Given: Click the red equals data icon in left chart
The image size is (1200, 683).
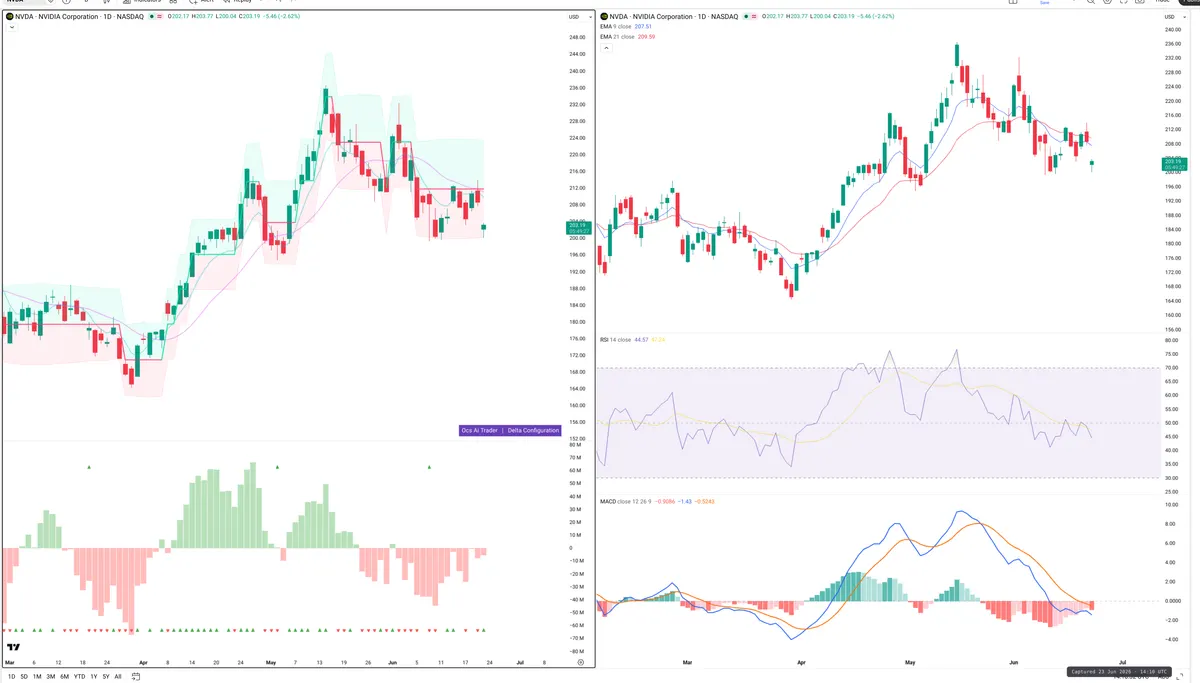Looking at the screenshot, I should pyautogui.click(x=160, y=16).
